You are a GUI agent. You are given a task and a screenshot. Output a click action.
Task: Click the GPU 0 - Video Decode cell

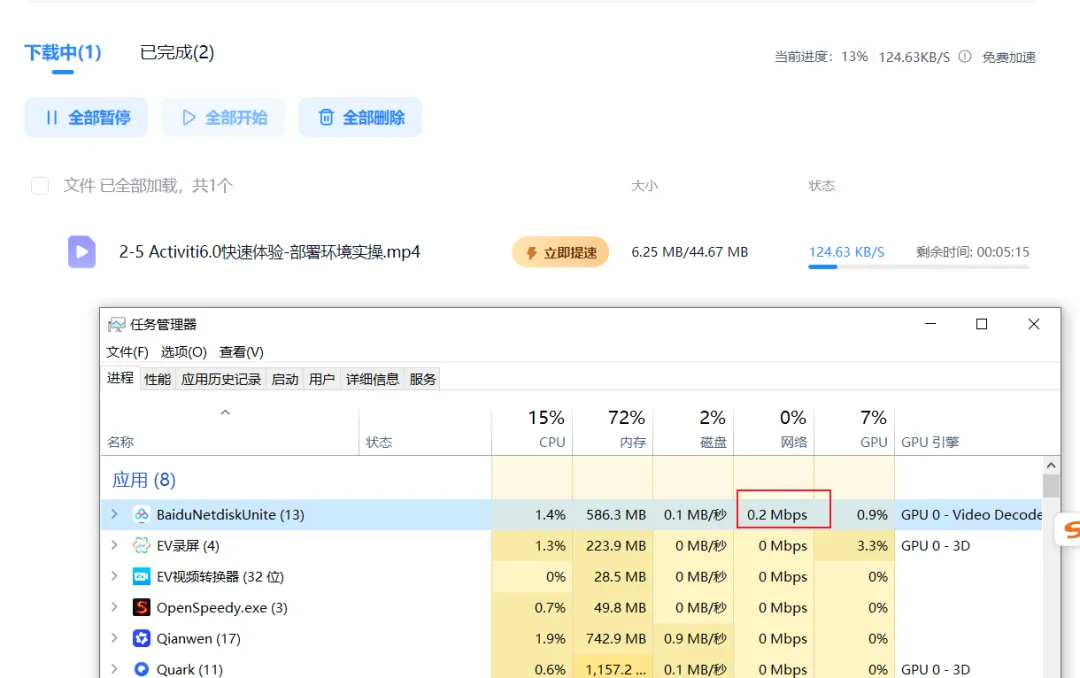click(970, 515)
